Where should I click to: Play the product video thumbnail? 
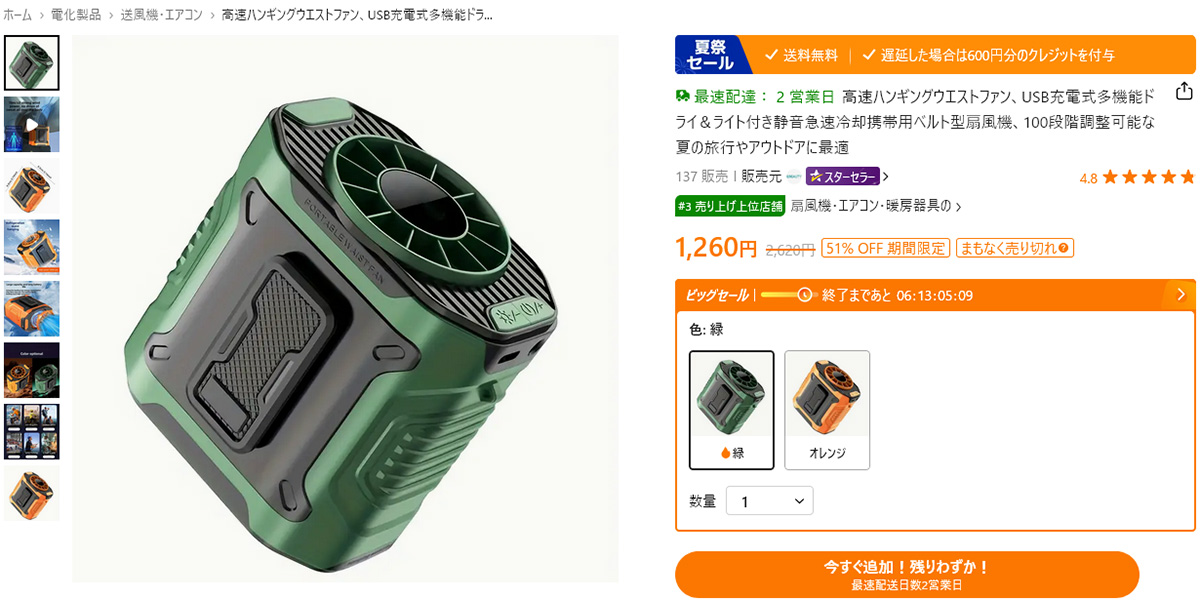coord(32,125)
